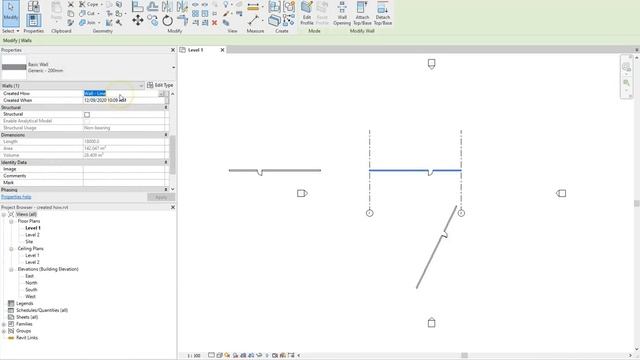Click the Attach Top/Base tool
The height and width of the screenshot is (360, 640).
click(x=362, y=13)
